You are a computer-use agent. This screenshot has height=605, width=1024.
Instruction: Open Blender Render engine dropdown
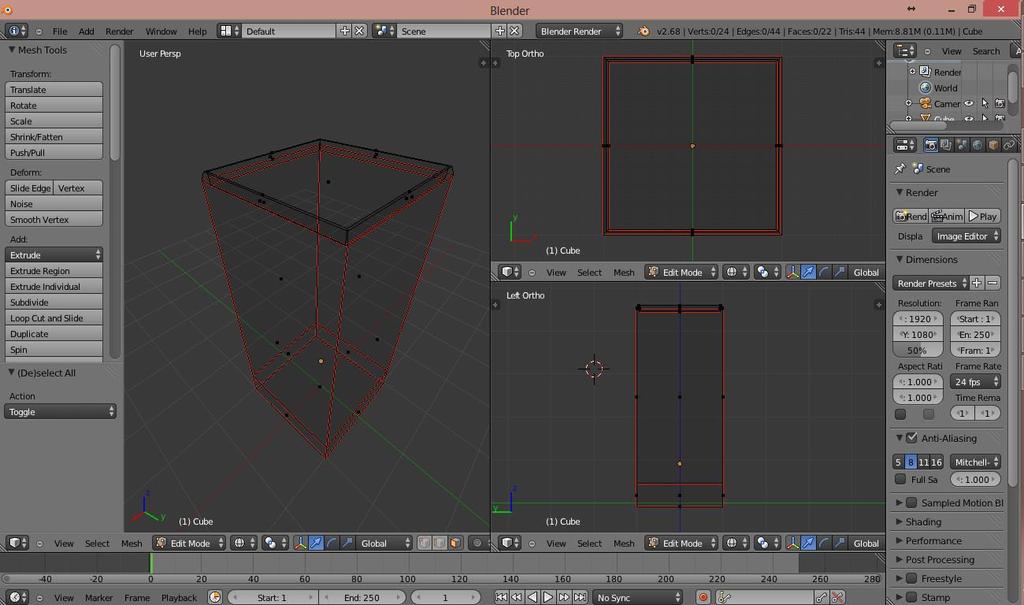tap(579, 31)
